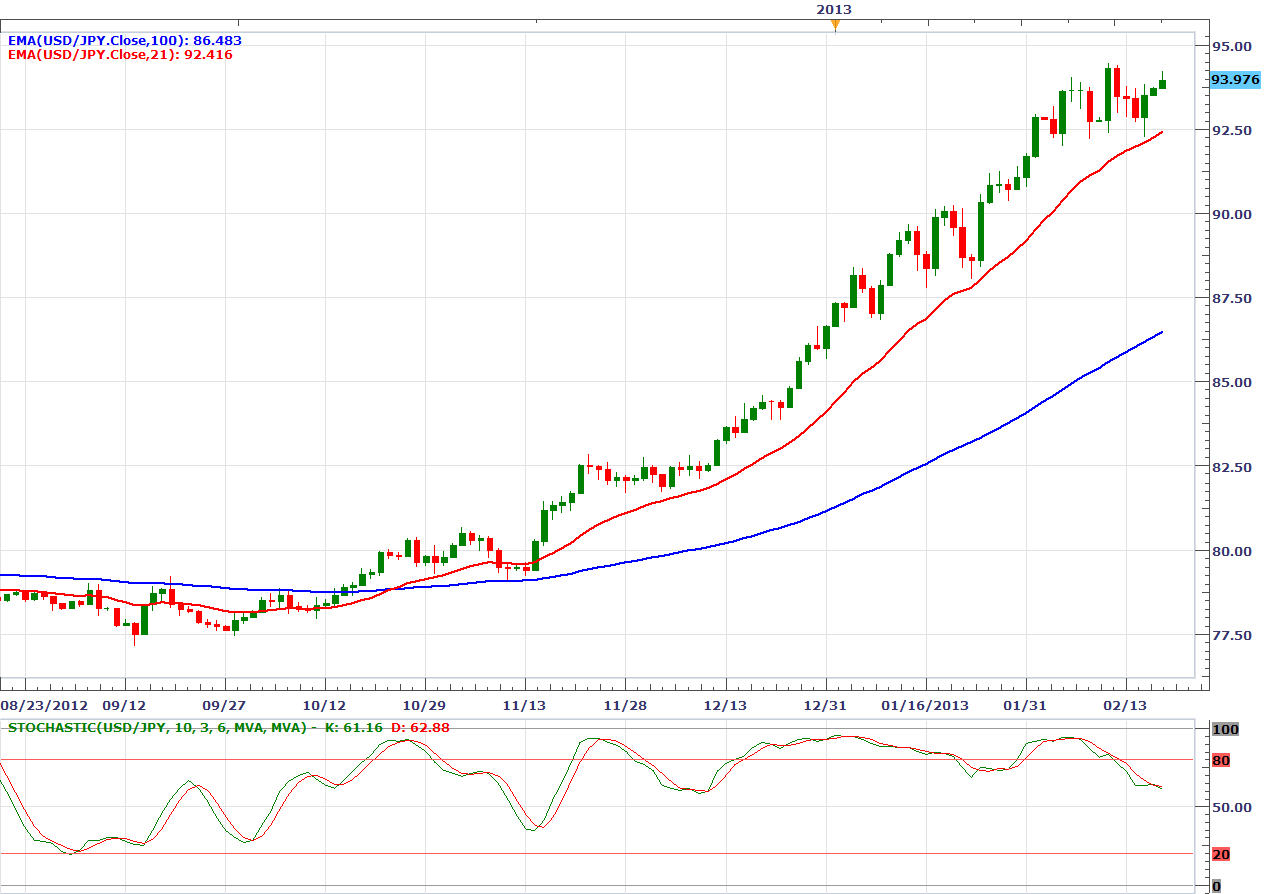Click the 11/13 date axis label
Image resolution: width=1274 pixels, height=894 pixels.
click(x=526, y=705)
